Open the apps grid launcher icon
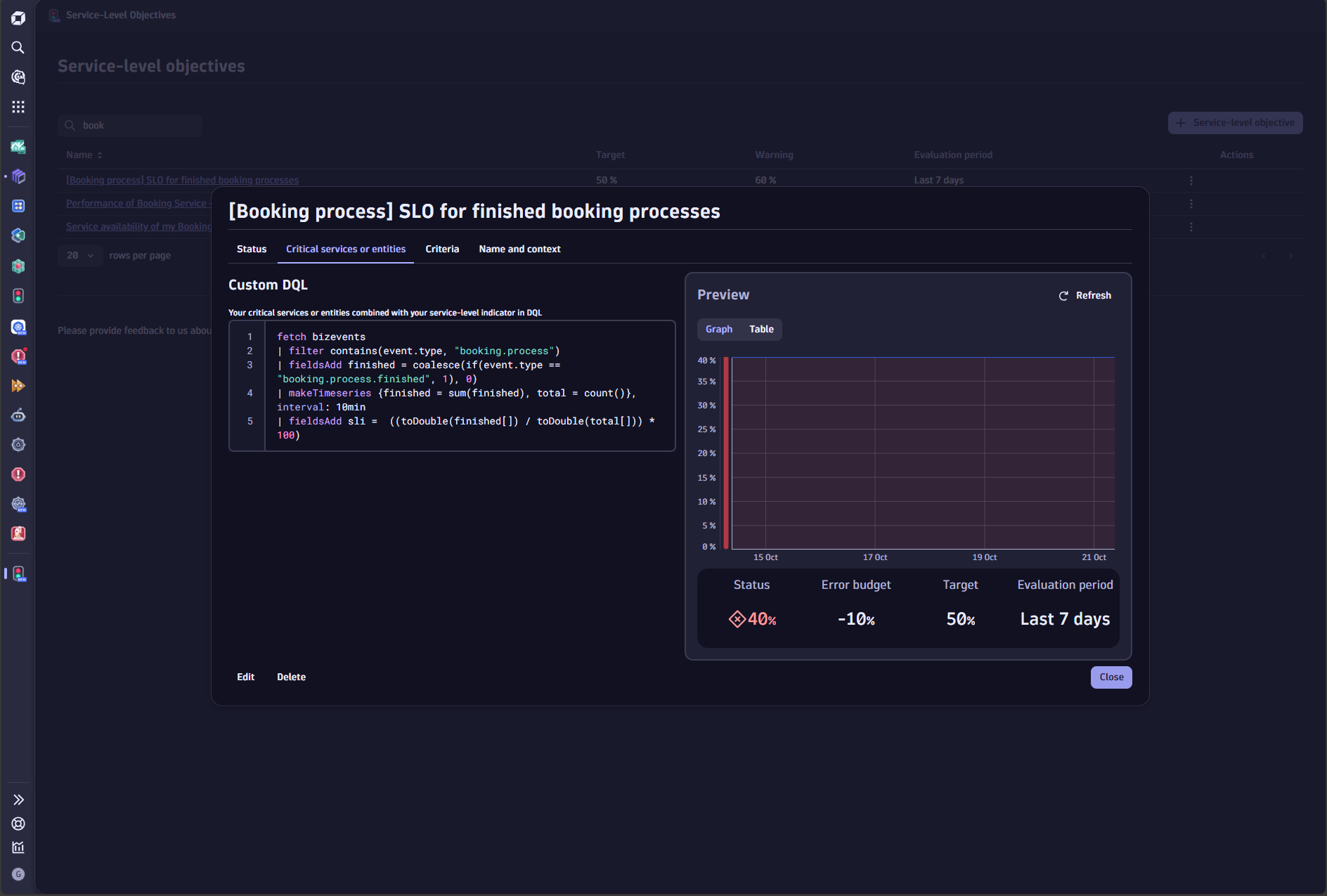Image resolution: width=1327 pixels, height=896 pixels. (x=18, y=107)
